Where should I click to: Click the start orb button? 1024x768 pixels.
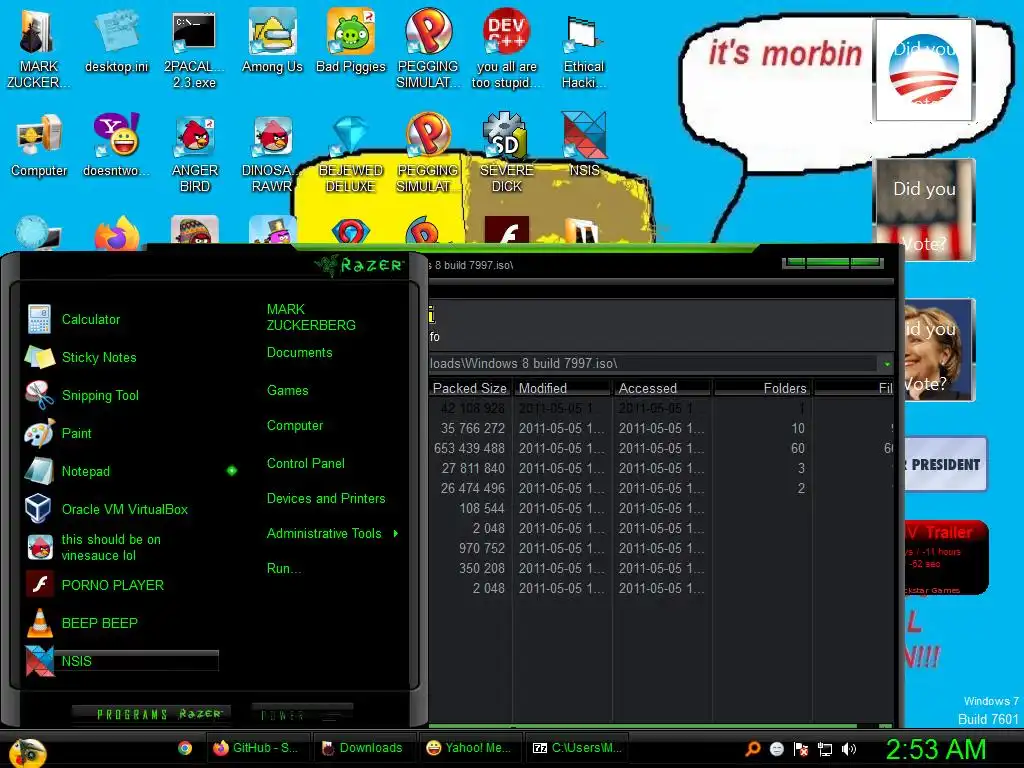click(x=27, y=752)
